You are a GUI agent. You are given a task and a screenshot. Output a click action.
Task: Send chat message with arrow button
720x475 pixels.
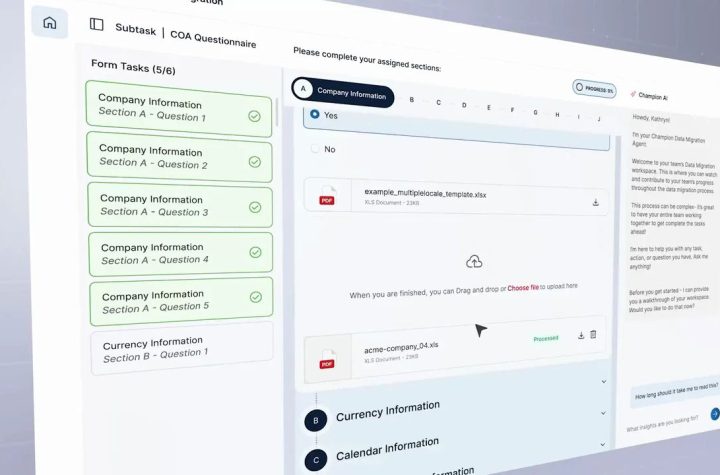click(714, 413)
